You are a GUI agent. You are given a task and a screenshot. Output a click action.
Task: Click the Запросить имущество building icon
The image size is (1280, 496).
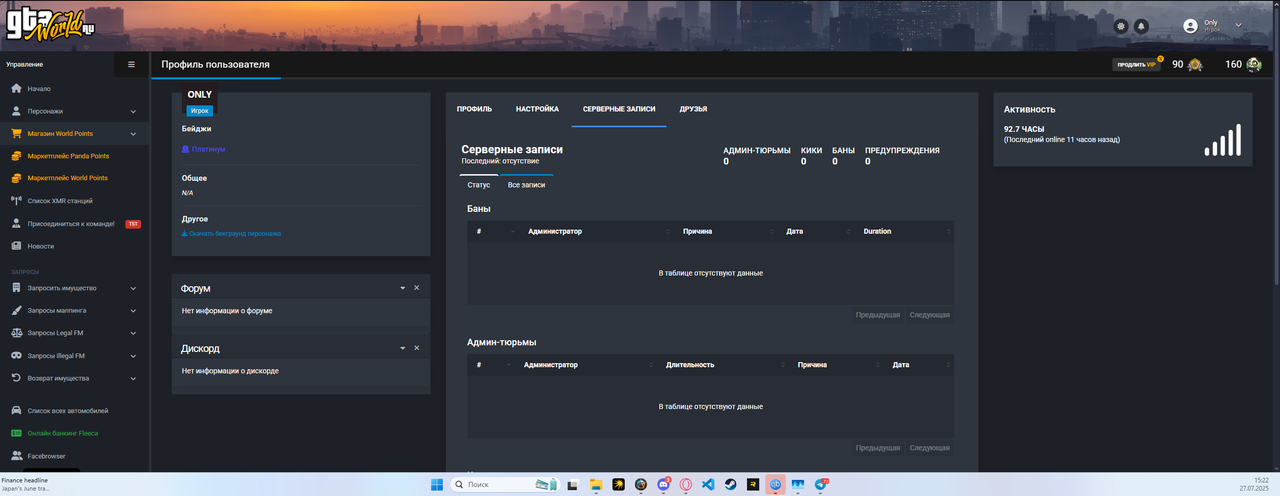click(16, 288)
